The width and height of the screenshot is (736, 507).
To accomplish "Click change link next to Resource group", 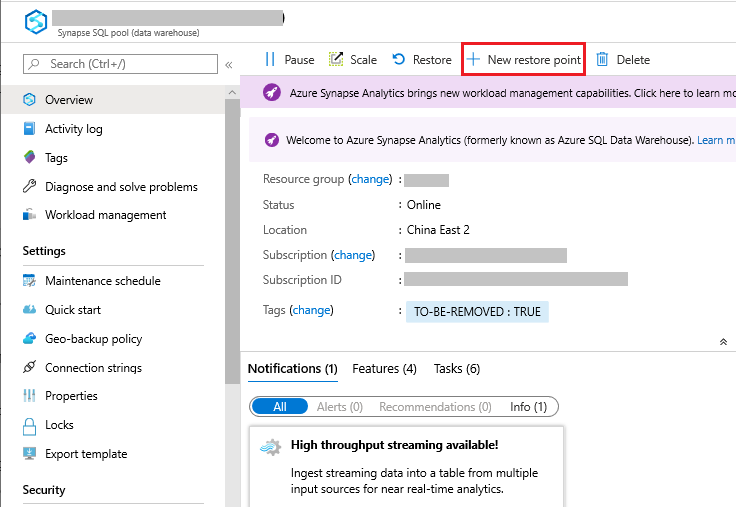I will pos(370,180).
